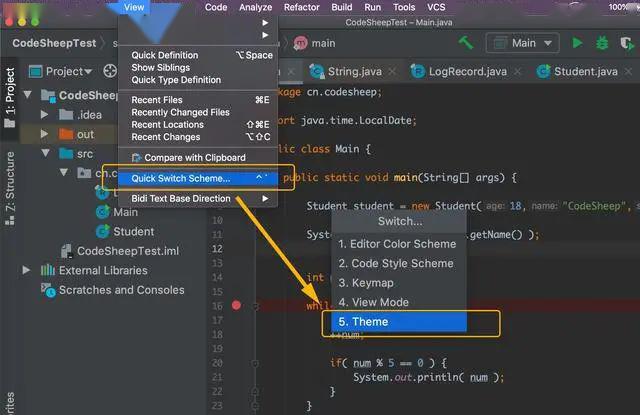Select Scratches and Consoles node
The height and width of the screenshot is (415, 640).
122,290
